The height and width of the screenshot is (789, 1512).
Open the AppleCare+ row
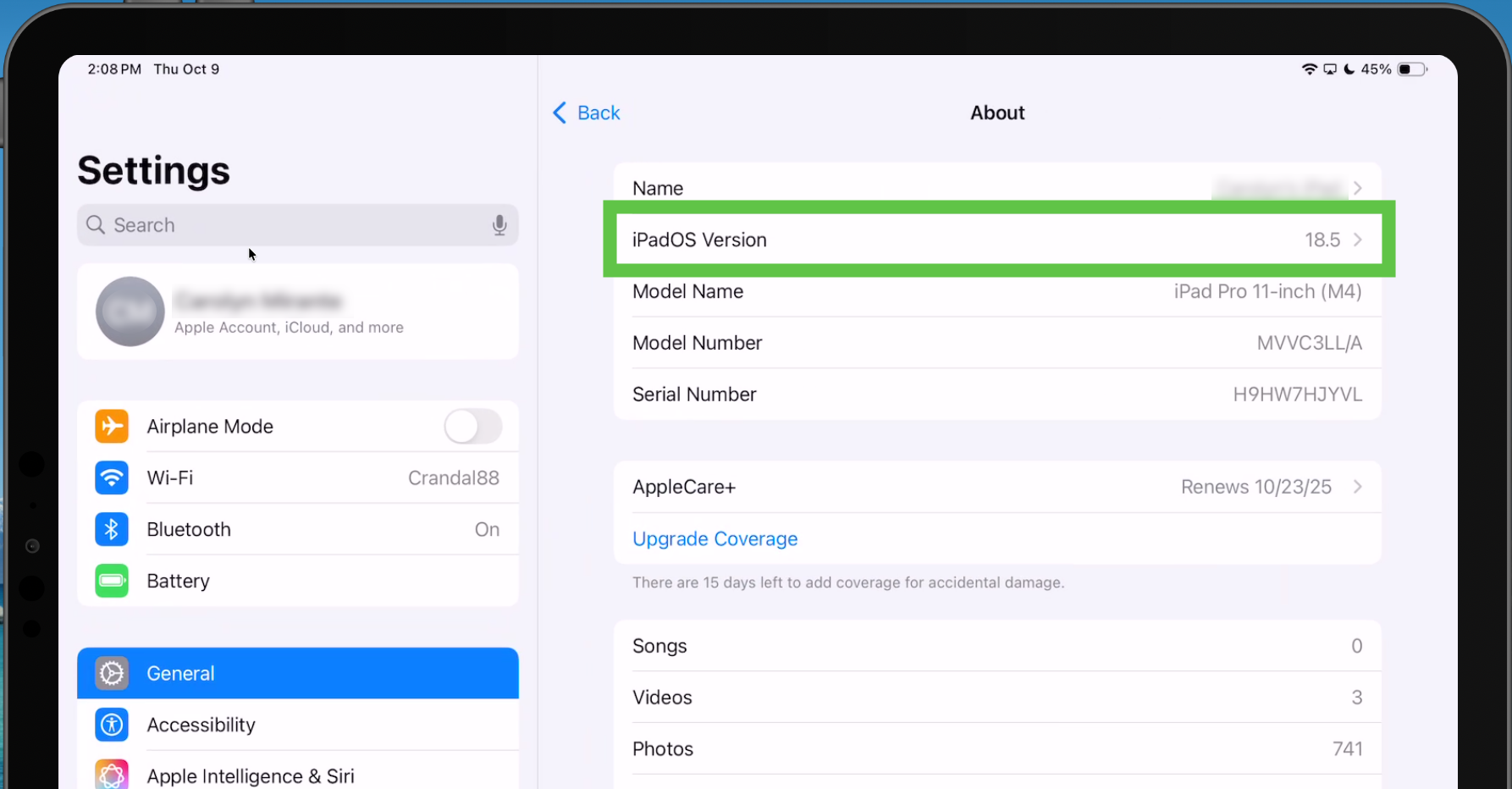point(997,487)
